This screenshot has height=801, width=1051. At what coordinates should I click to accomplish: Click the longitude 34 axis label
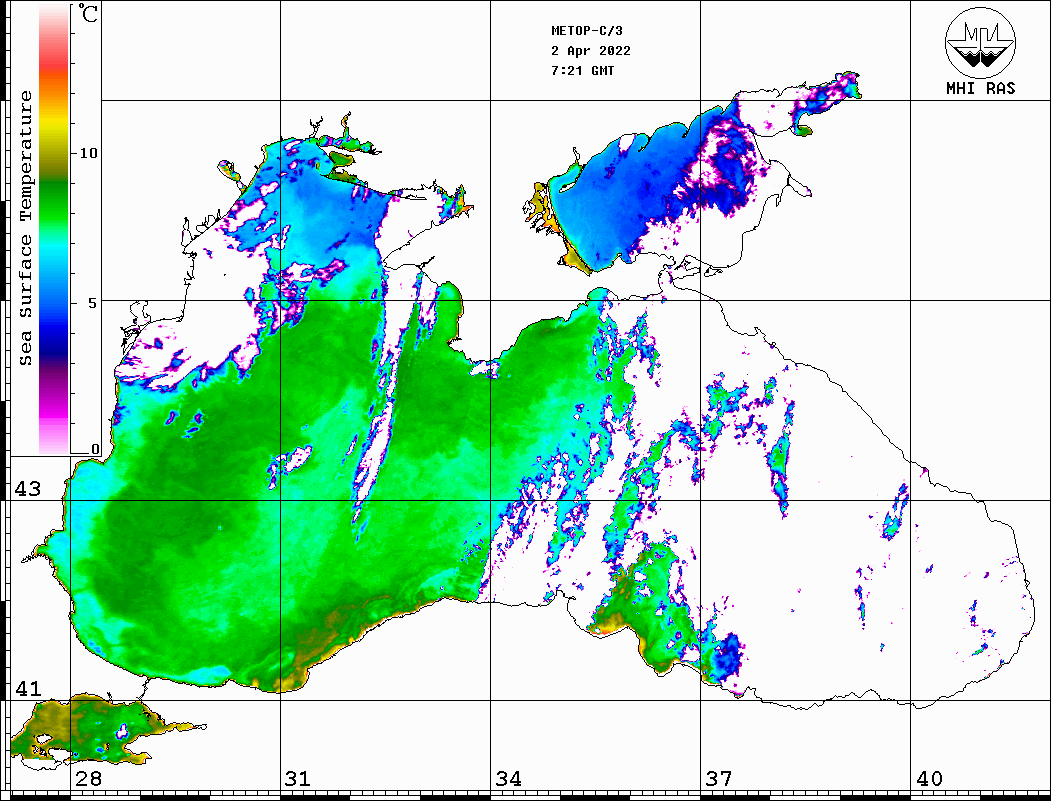(x=508, y=779)
